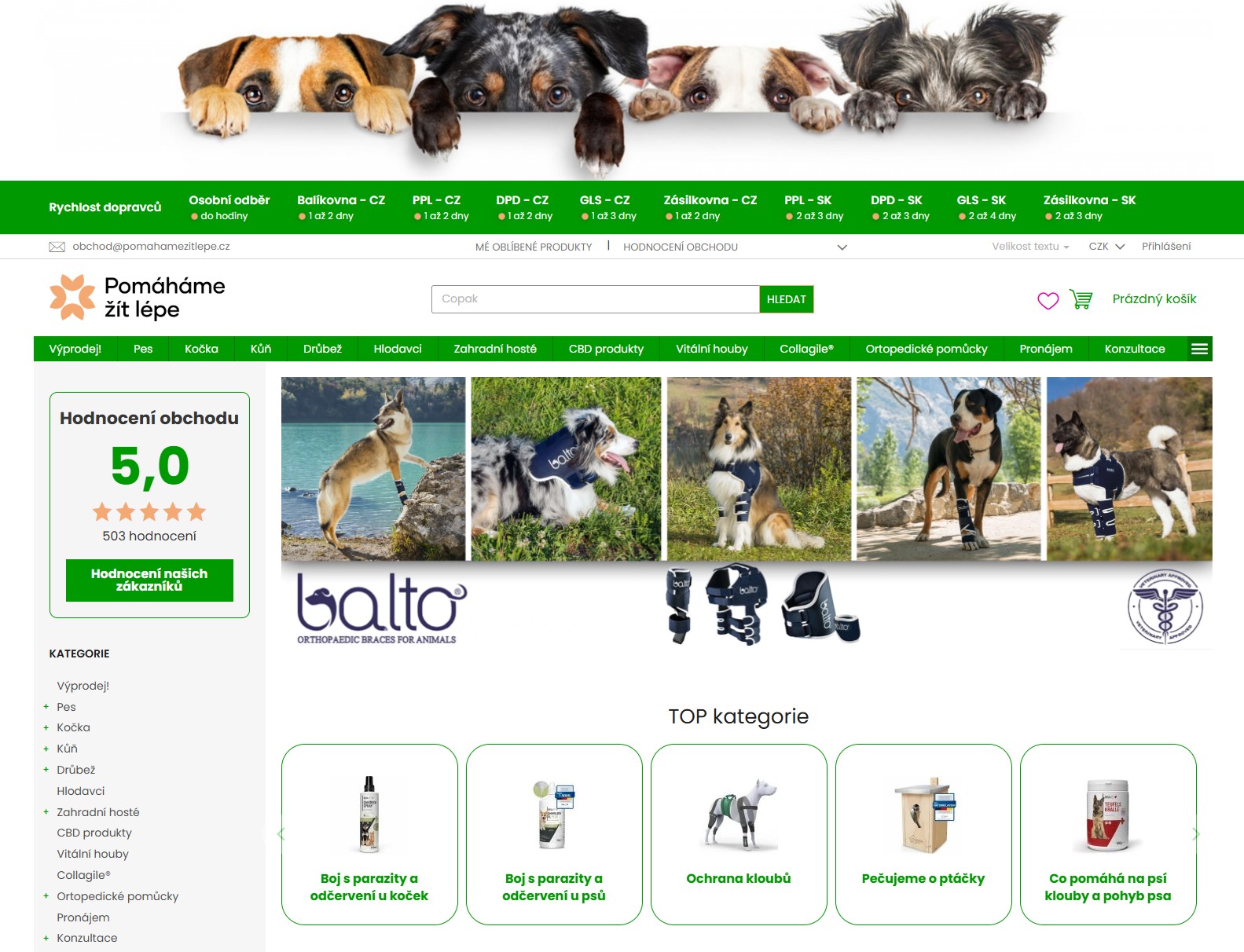1244x952 pixels.
Task: Expand the Zahradní hosté category
Action: (46, 812)
